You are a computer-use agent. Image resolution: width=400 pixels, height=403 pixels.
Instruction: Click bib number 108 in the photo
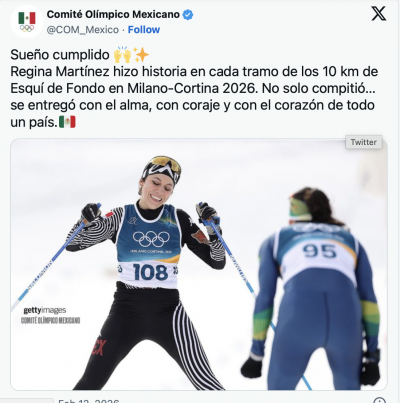click(x=150, y=272)
